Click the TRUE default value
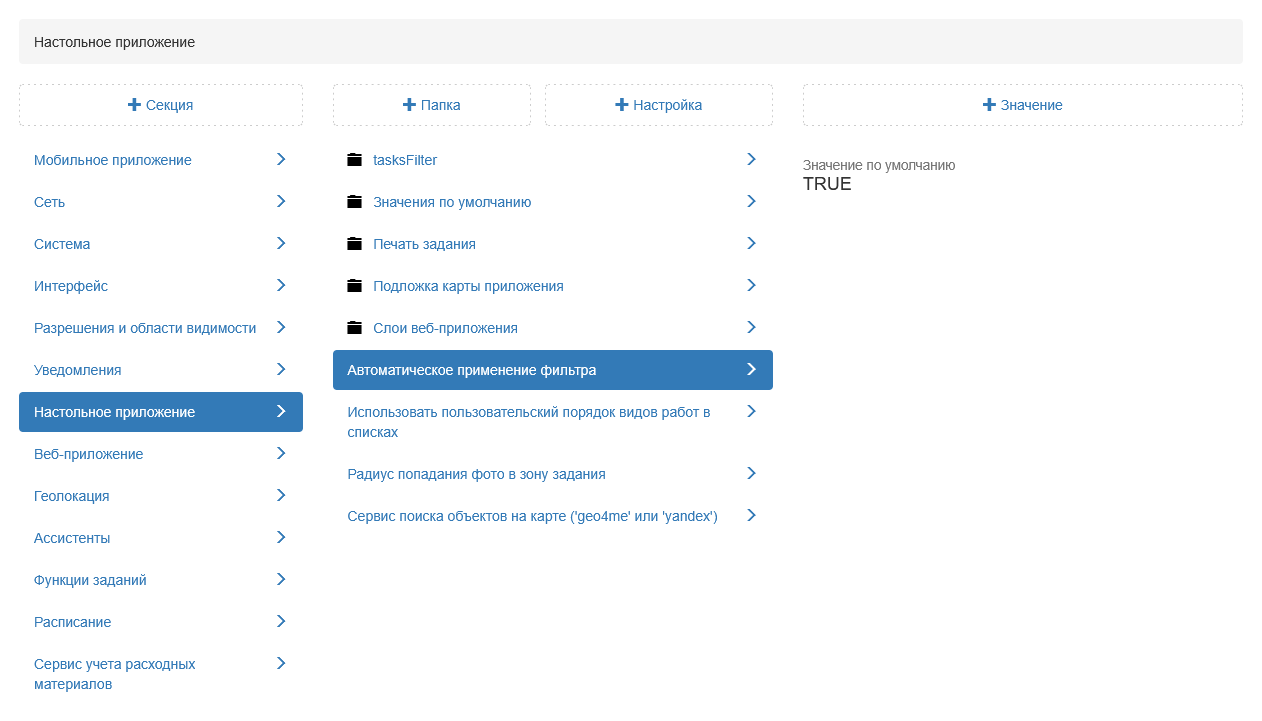 (x=827, y=184)
